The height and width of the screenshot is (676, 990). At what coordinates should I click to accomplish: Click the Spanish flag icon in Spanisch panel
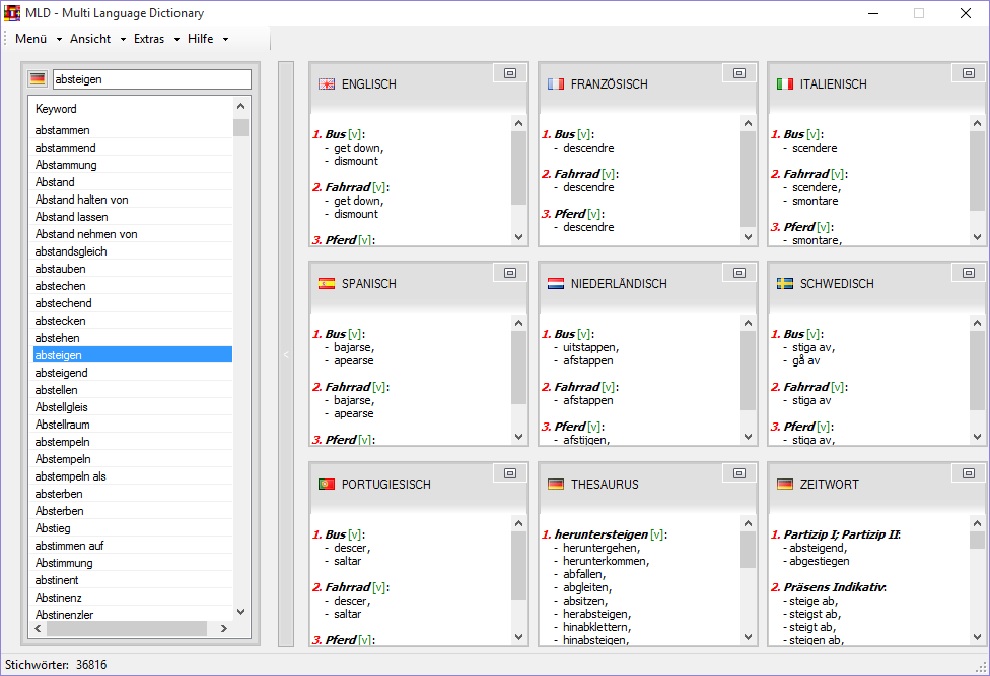326,284
